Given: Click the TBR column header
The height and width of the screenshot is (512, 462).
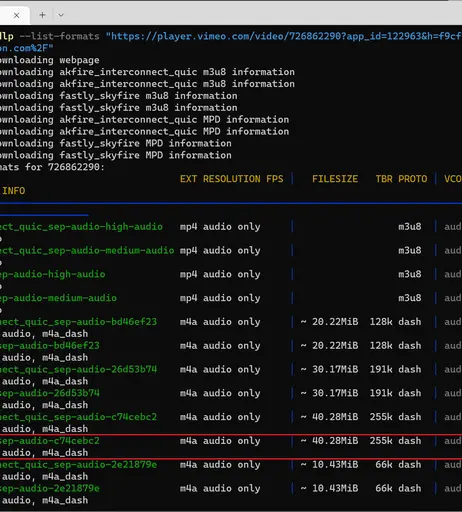Looking at the screenshot, I should pyautogui.click(x=384, y=179).
